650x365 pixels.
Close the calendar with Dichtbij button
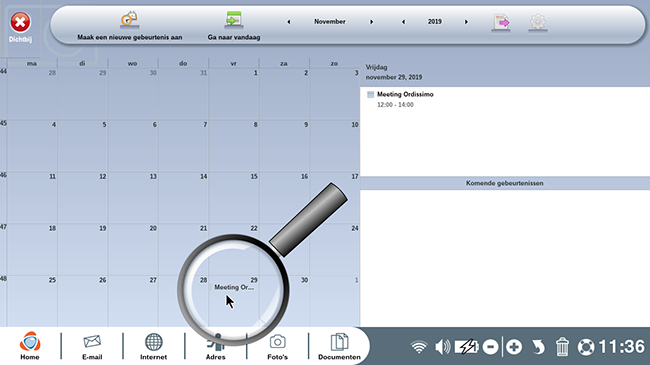coord(20,27)
